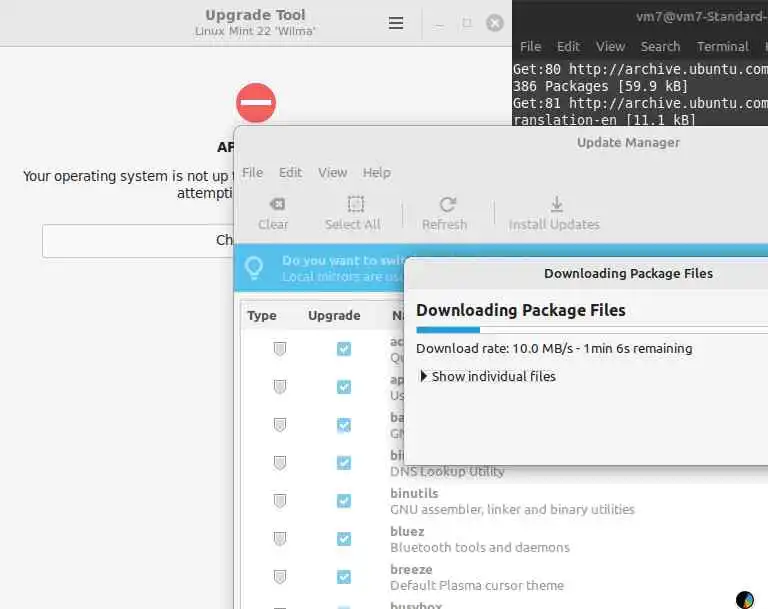This screenshot has height=609, width=768.
Task: Click the shield icon in the third update row
Action: 280,425
